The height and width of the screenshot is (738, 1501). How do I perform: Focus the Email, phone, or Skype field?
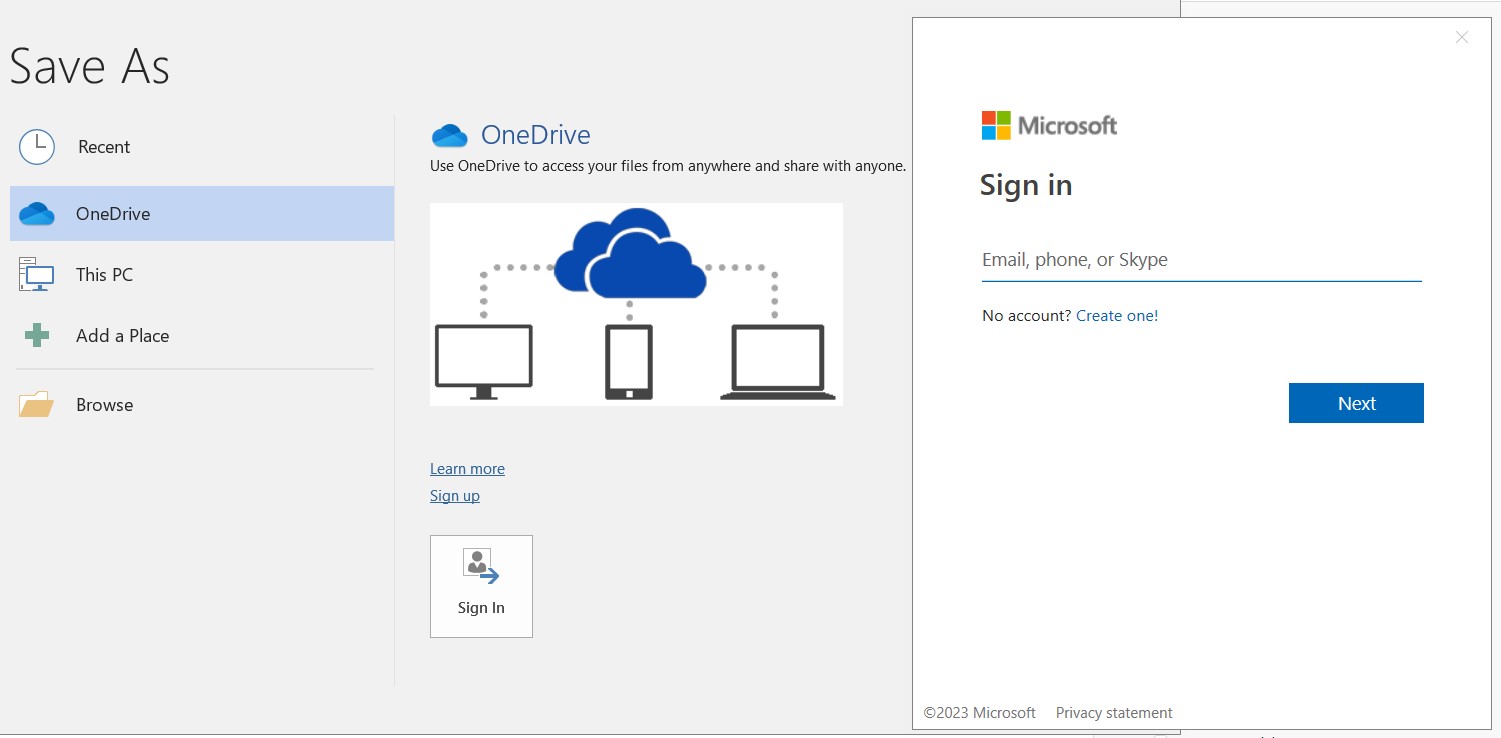pos(1201,260)
